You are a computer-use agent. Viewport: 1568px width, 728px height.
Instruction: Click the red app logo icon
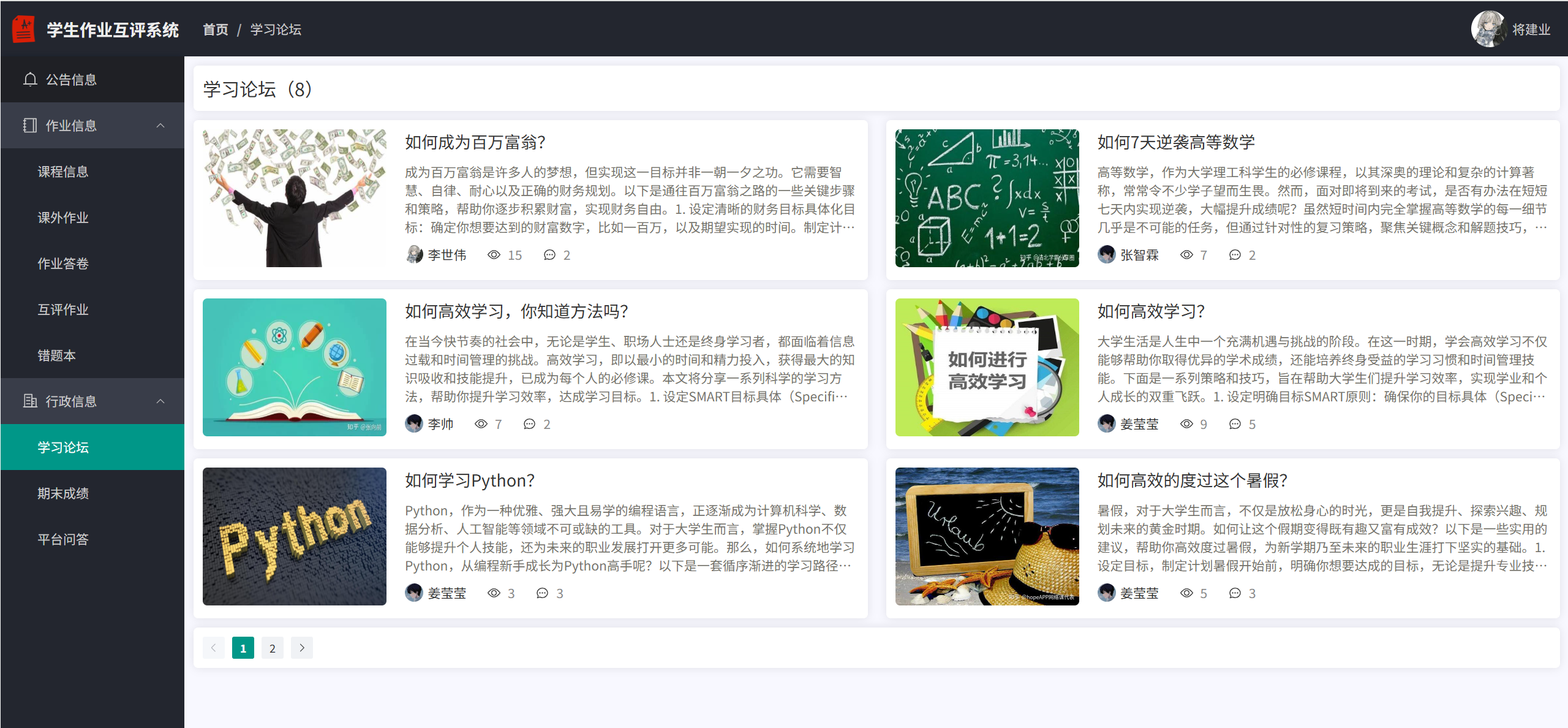[x=24, y=29]
